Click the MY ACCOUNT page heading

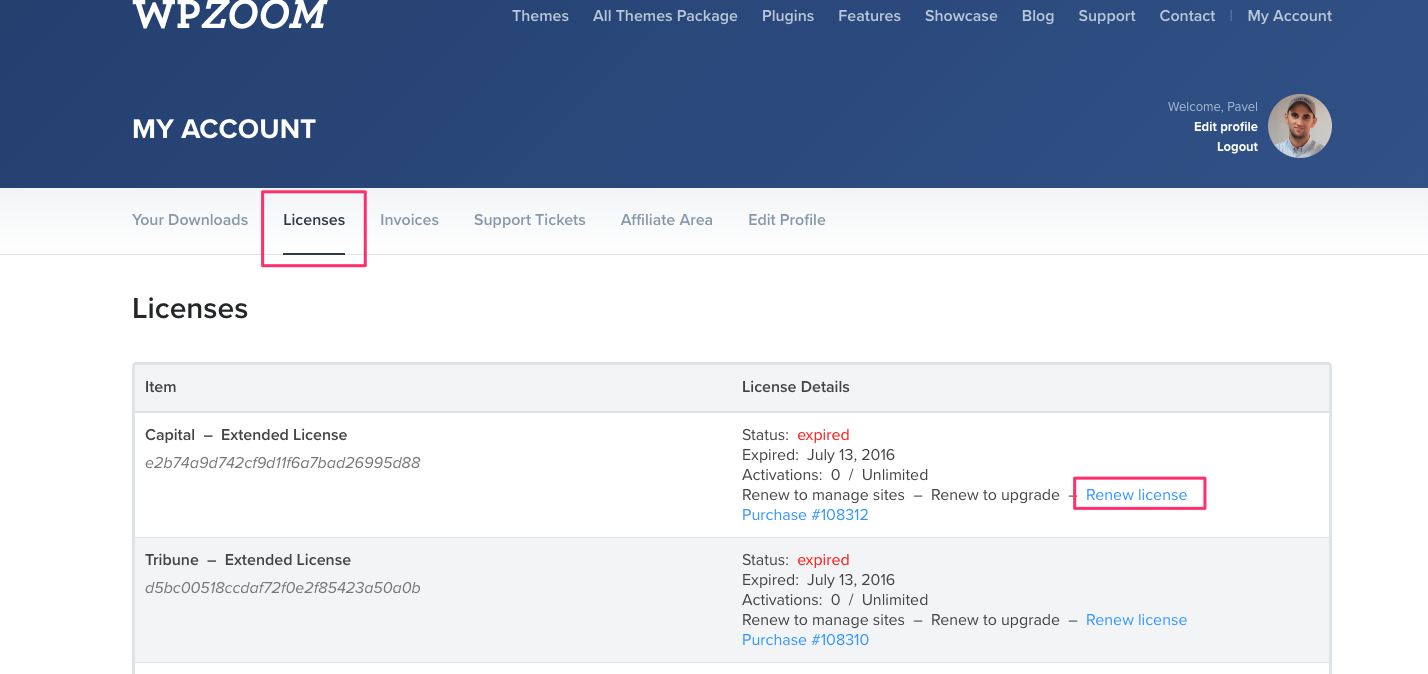point(224,129)
